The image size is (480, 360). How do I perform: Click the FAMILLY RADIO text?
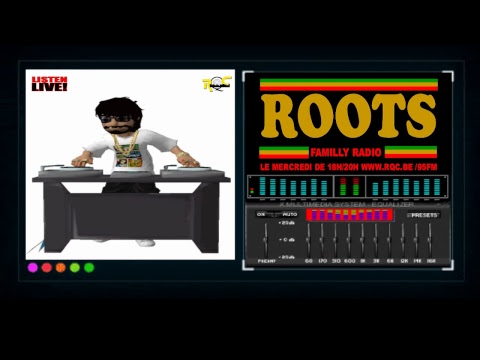346,153
